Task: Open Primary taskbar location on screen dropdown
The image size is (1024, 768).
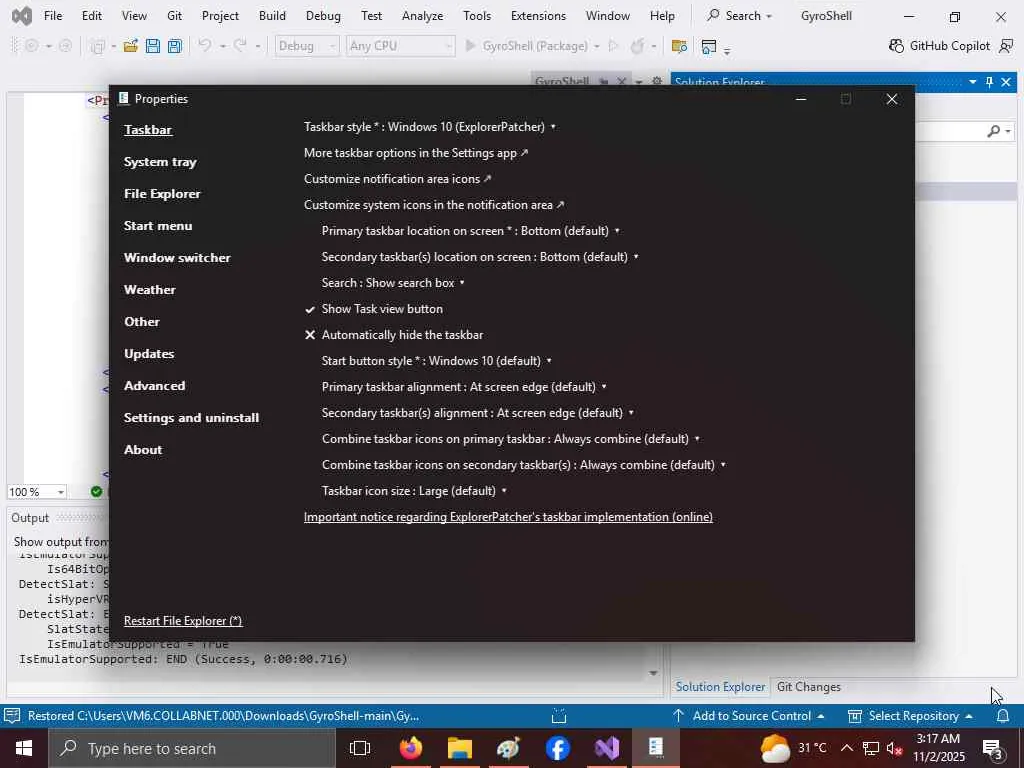Action: pos(471,231)
